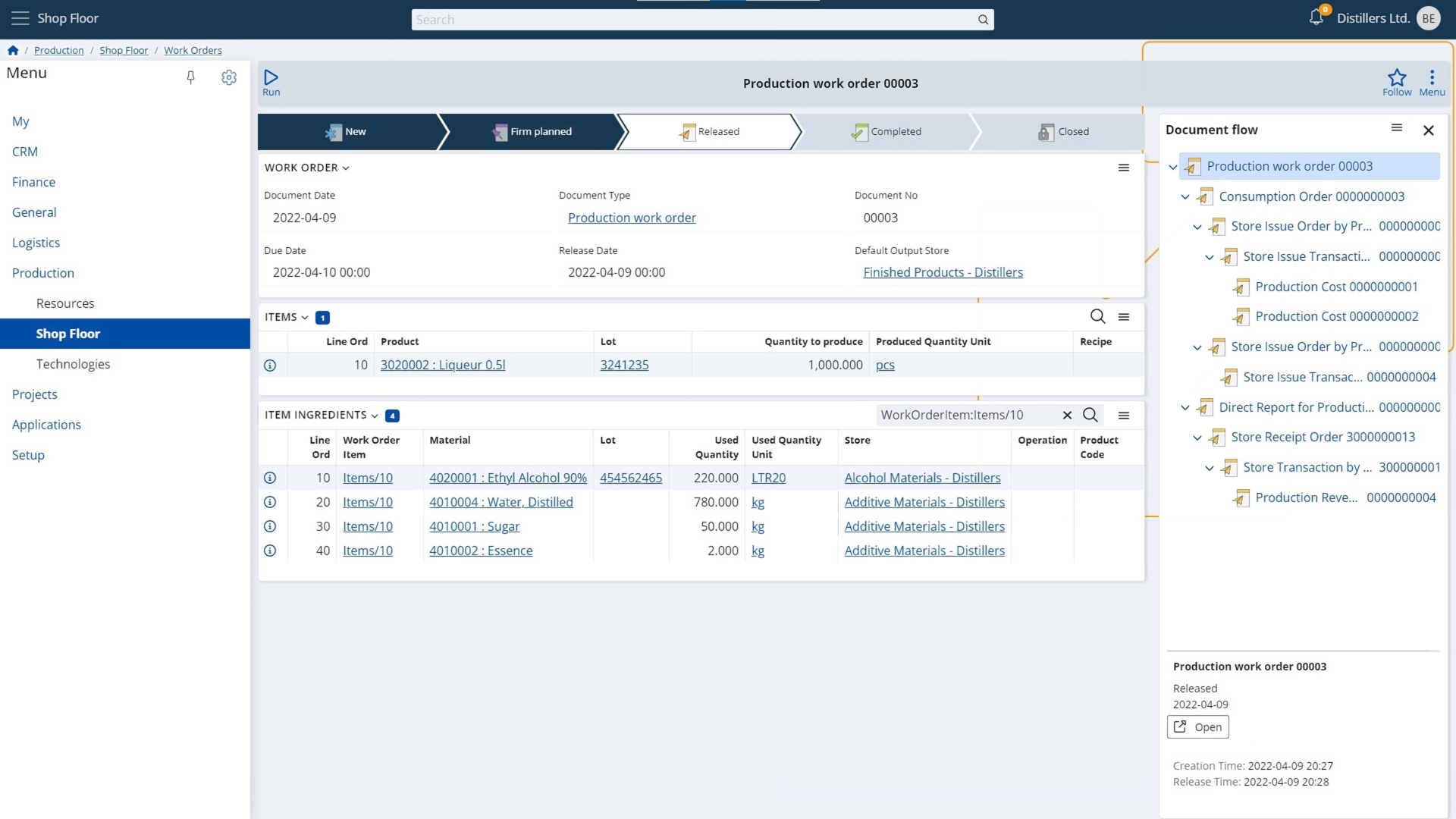Image resolution: width=1456 pixels, height=819 pixels.
Task: Click the info icon on the Ethyl Alcohol row
Action: click(270, 478)
